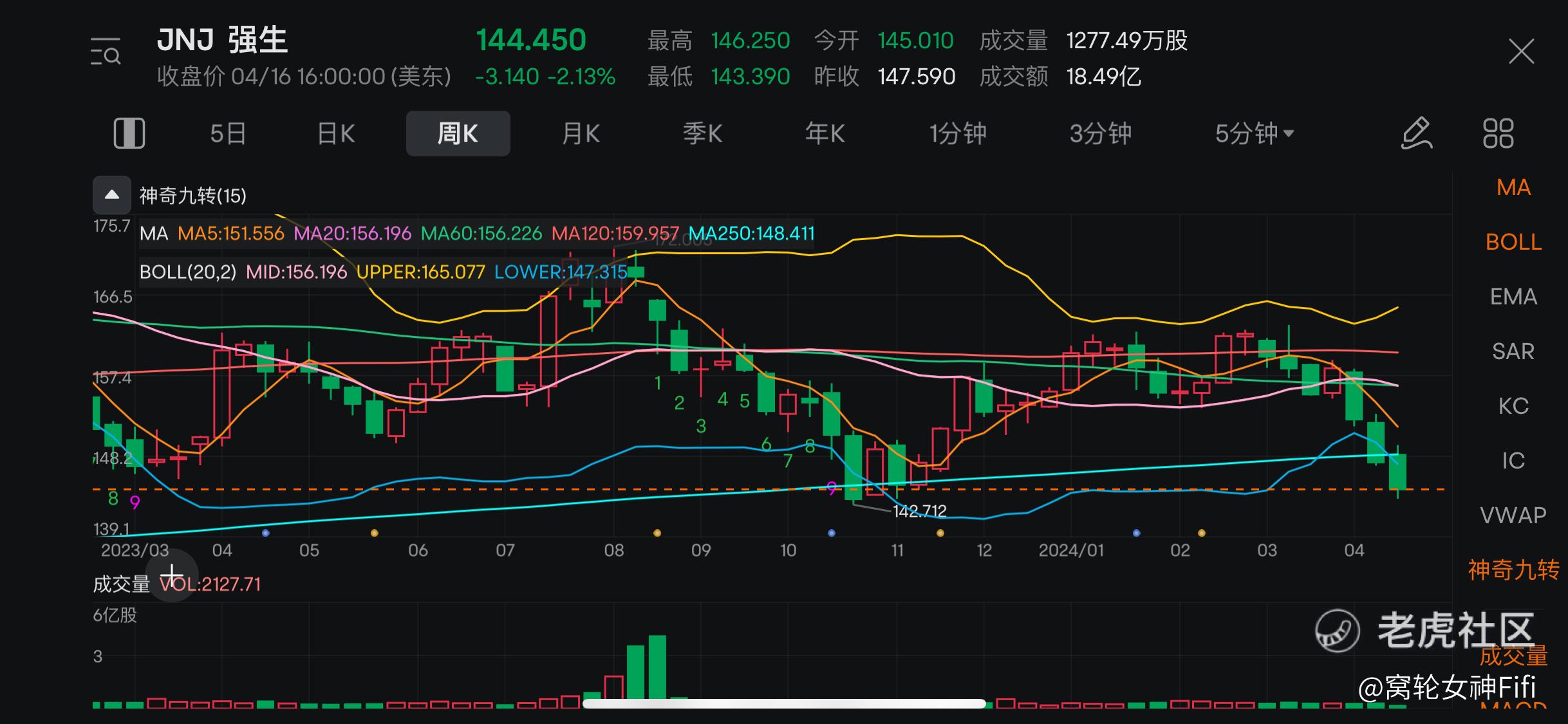The height and width of the screenshot is (724, 1568).
Task: Open the 5分钟 interval dropdown
Action: [1254, 134]
